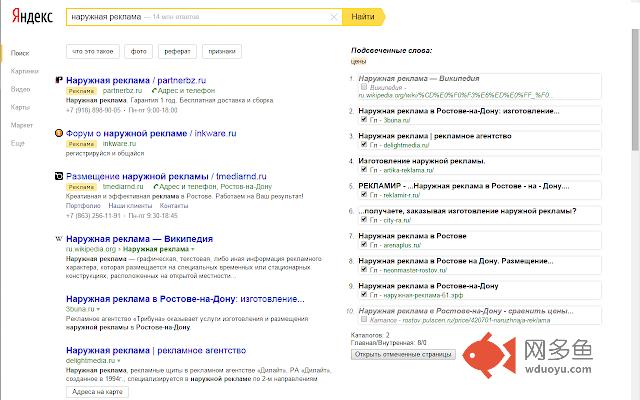Click 'Изготовление наружной рекламы.' panel entry
The height and width of the screenshot is (400, 640).
click(x=422, y=161)
